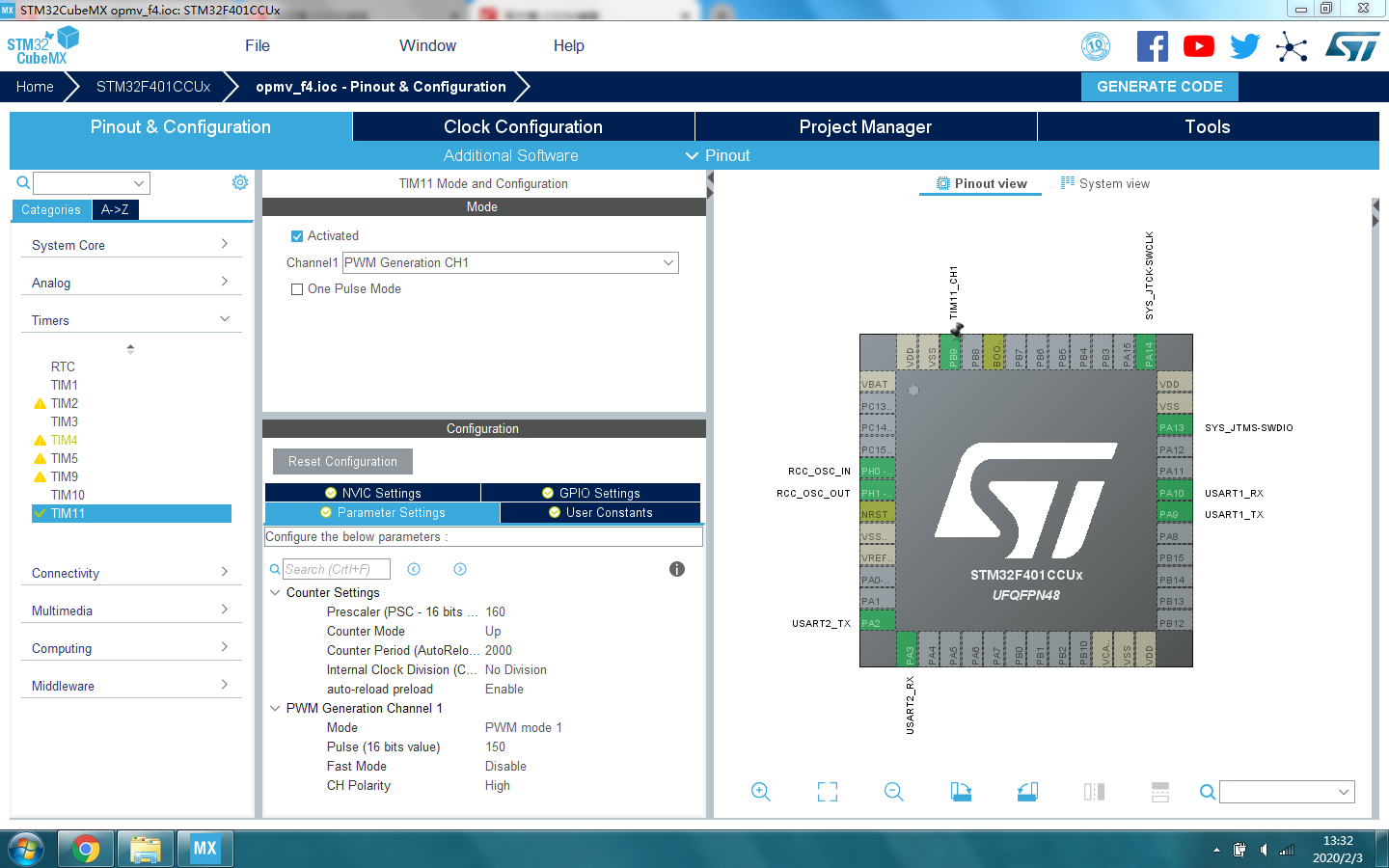Expand the Middleware category
The height and width of the screenshot is (868, 1389).
click(131, 686)
